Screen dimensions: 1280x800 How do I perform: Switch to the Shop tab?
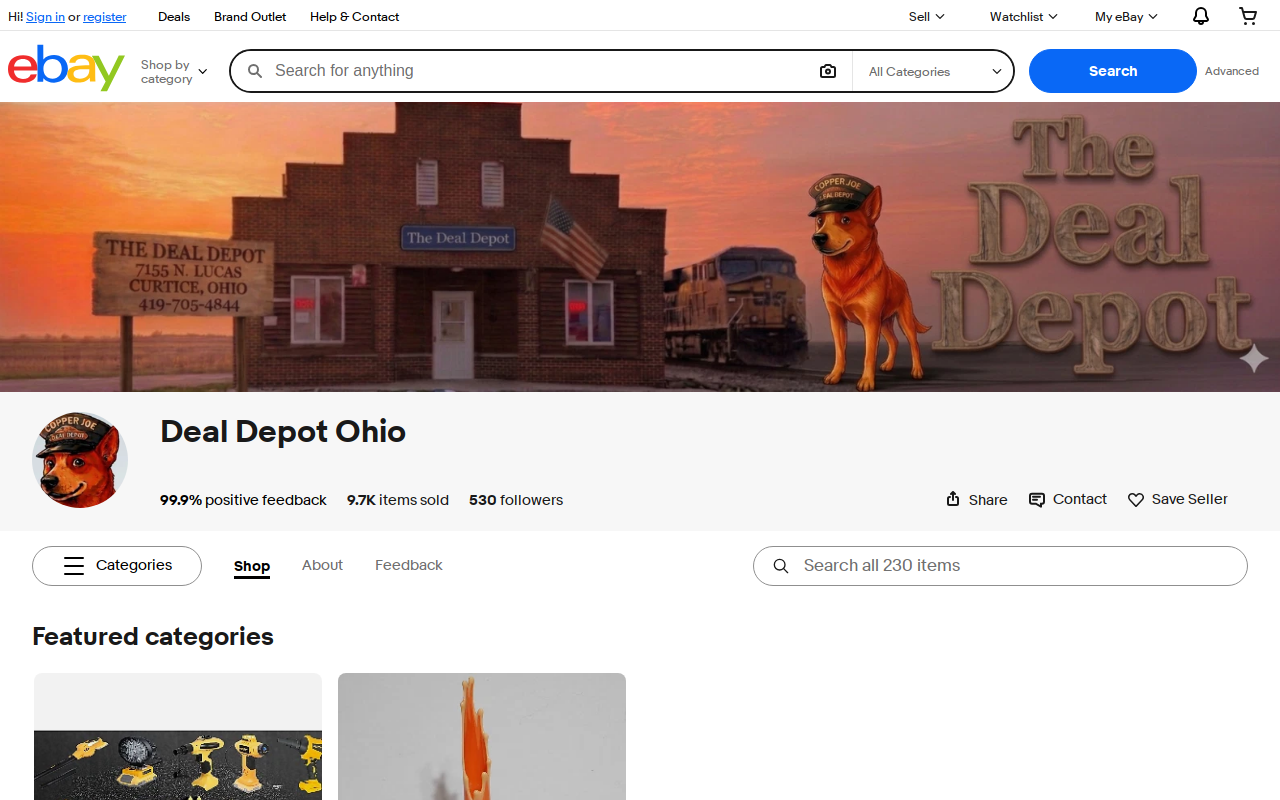pyautogui.click(x=252, y=566)
